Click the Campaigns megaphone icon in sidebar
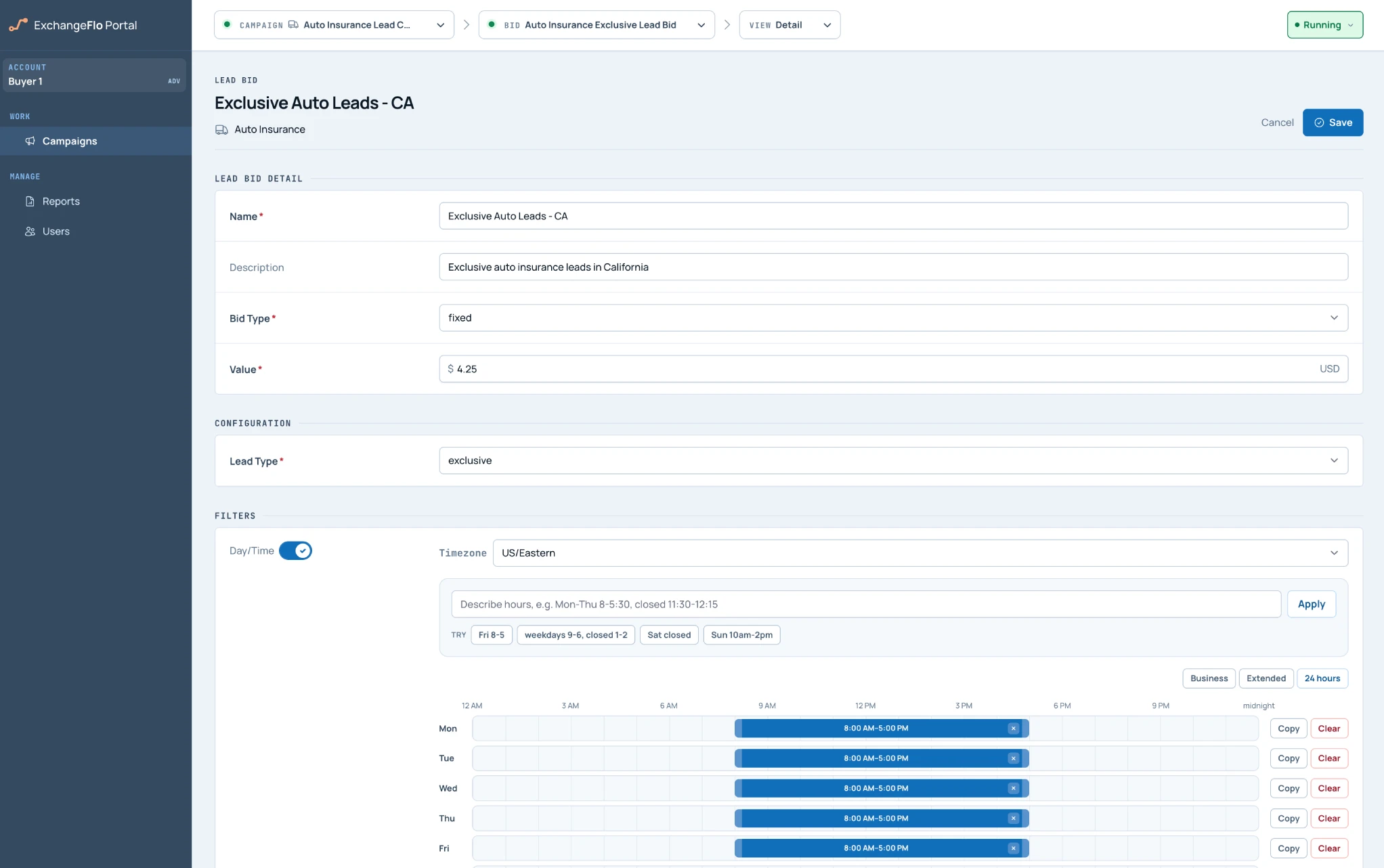Screen dimensions: 1384x868 (30, 141)
